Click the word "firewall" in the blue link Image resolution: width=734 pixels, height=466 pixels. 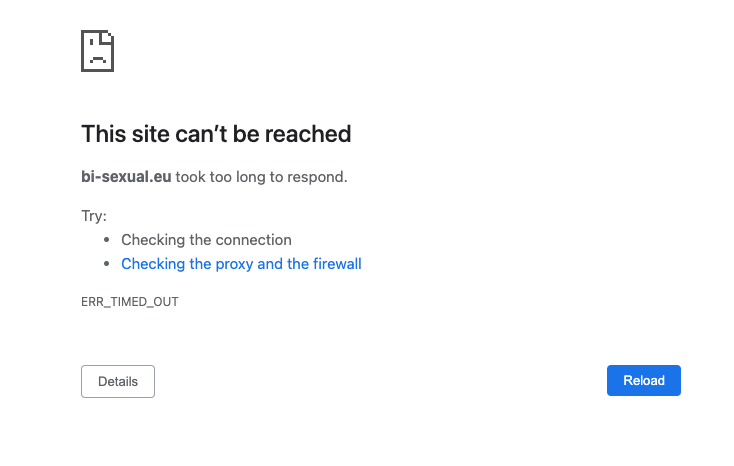[x=337, y=264]
